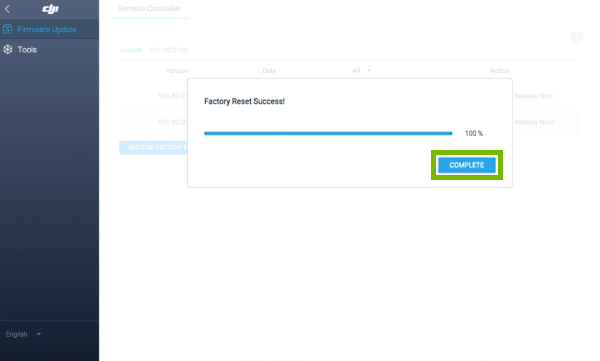Click the refresh icon at top right
The image size is (600, 361).
coord(577,37)
